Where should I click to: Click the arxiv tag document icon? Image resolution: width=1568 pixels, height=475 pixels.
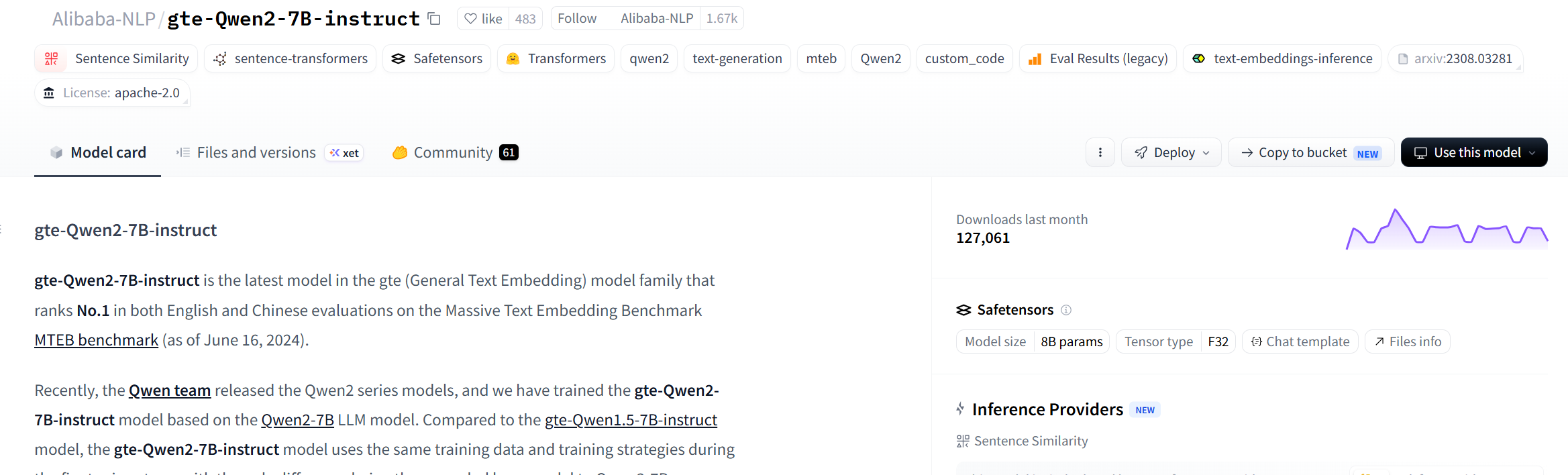(1403, 59)
